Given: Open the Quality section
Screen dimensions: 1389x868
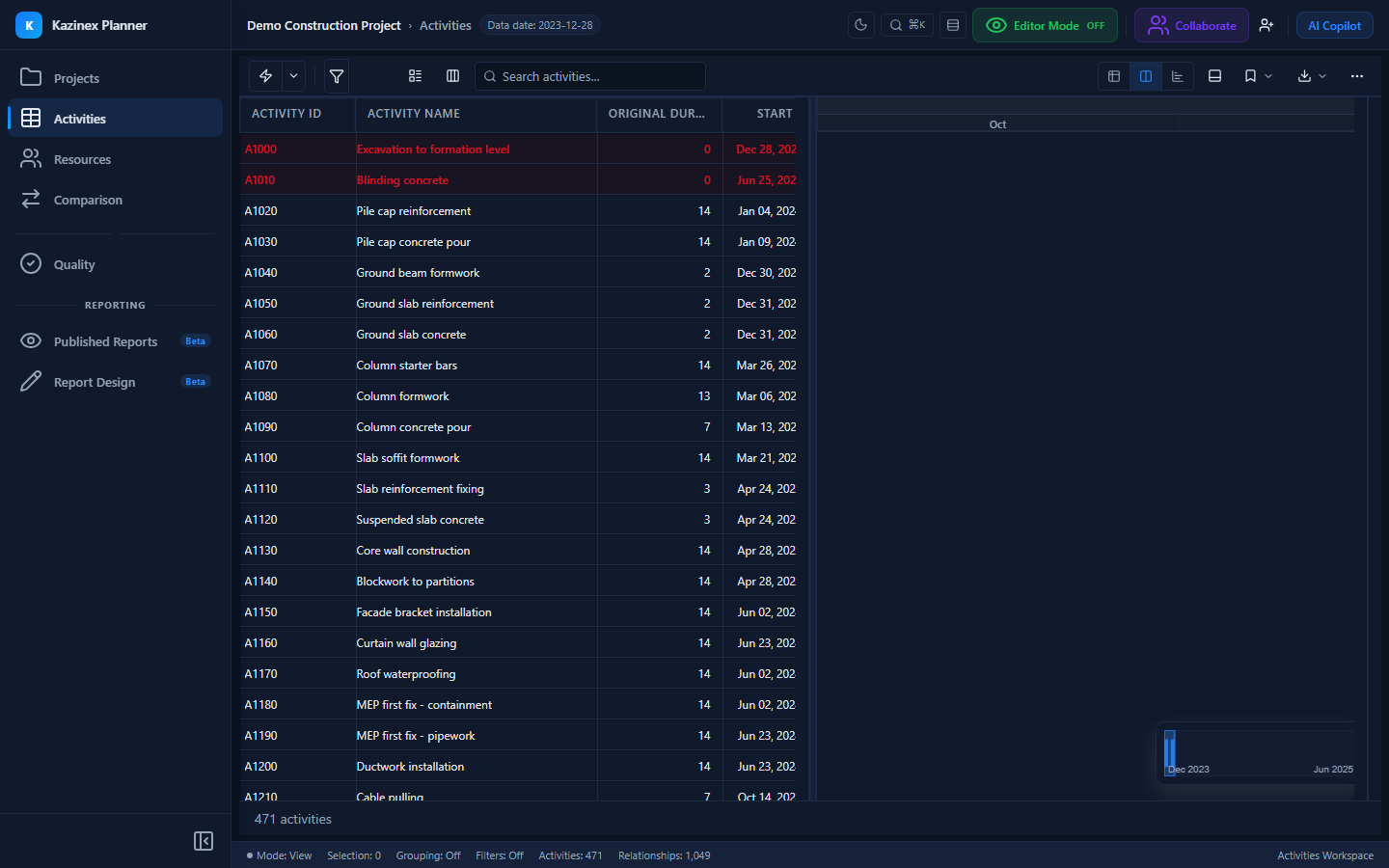Looking at the screenshot, I should click(x=115, y=264).
